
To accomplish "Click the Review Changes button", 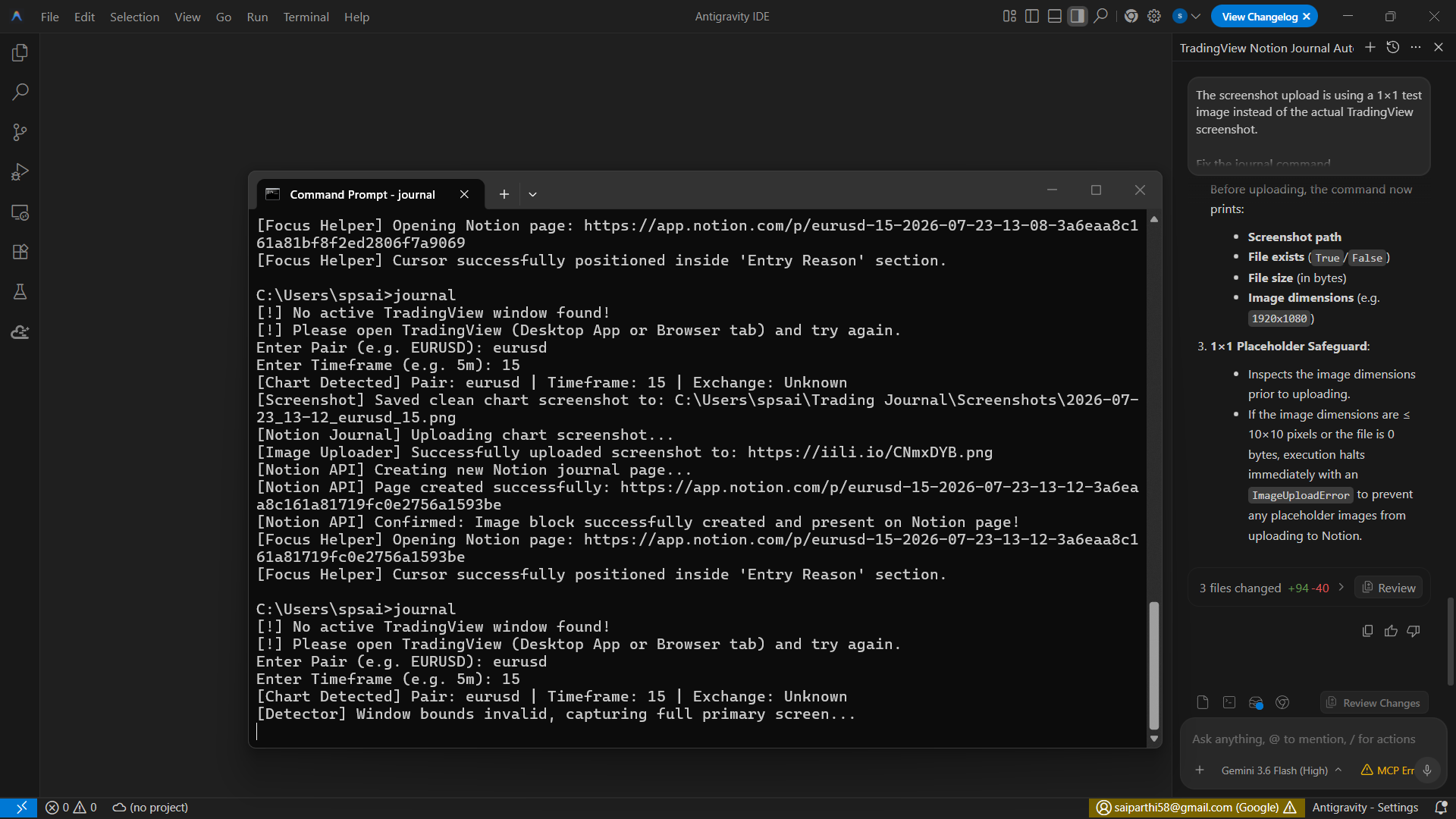I will pyautogui.click(x=1373, y=703).
